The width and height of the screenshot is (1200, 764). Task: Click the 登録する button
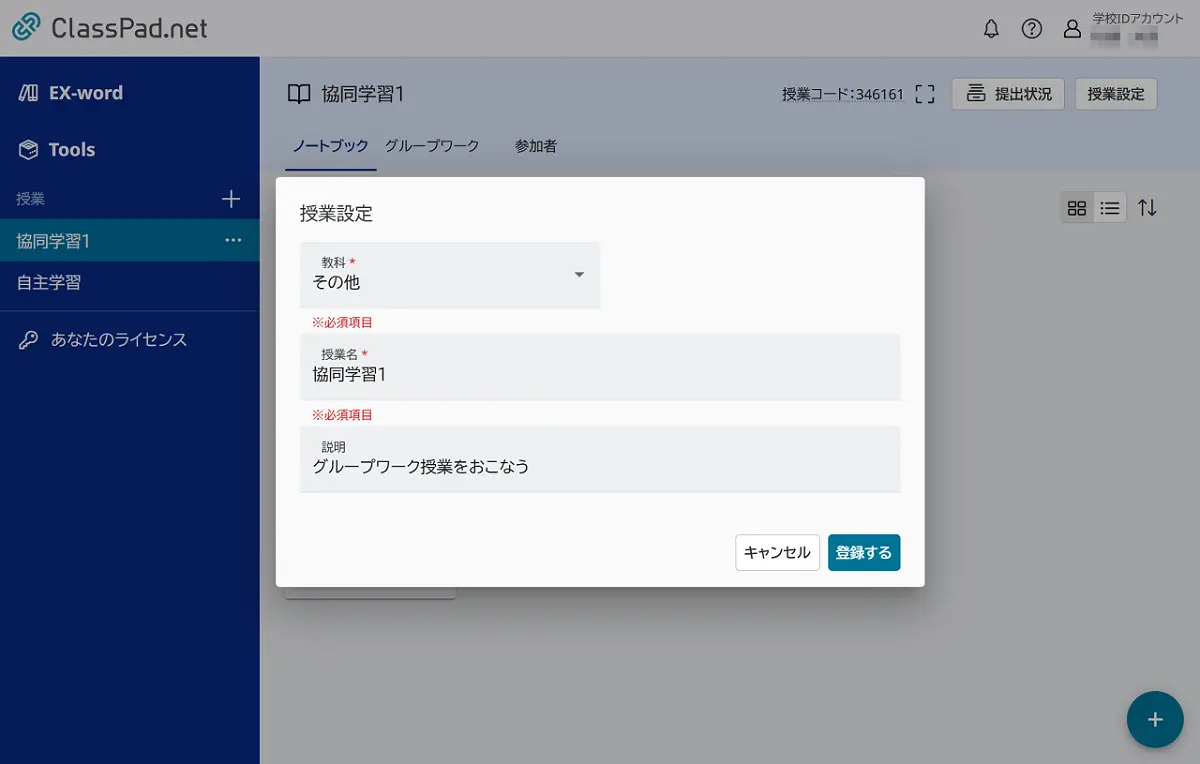coord(863,552)
